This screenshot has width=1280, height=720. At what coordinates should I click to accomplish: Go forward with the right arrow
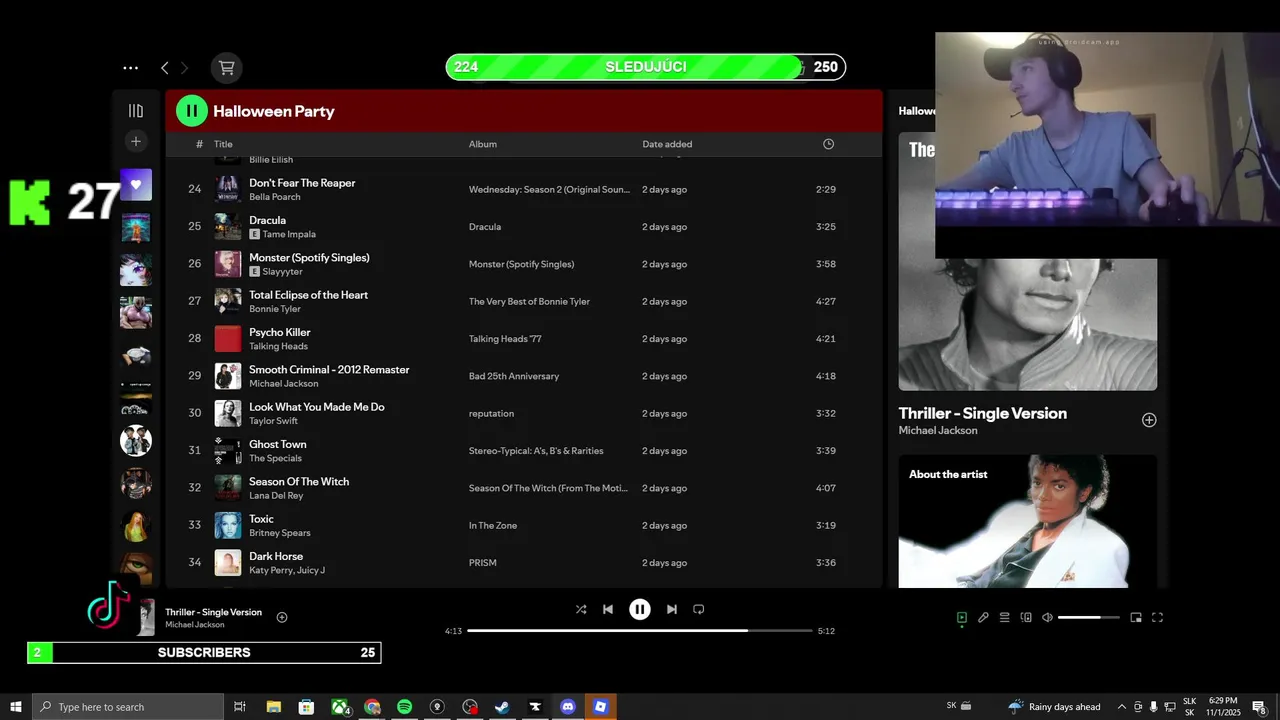tap(184, 68)
